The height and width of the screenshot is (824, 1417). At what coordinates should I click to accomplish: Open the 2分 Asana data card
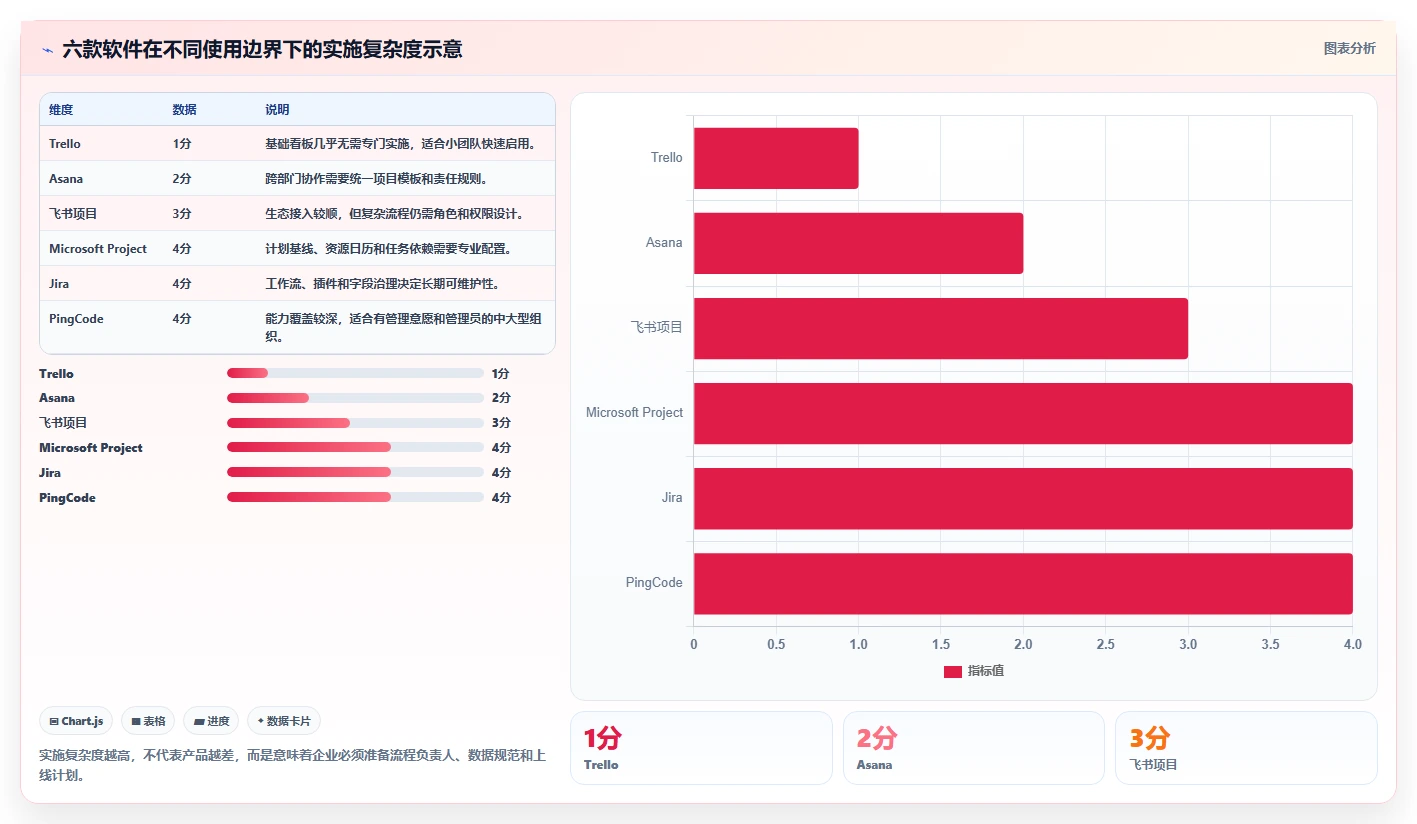tap(974, 748)
